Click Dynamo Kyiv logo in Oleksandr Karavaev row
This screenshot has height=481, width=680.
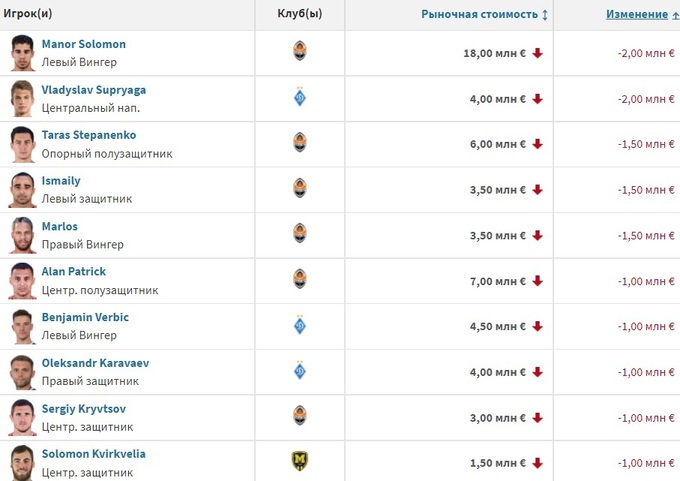pos(298,371)
